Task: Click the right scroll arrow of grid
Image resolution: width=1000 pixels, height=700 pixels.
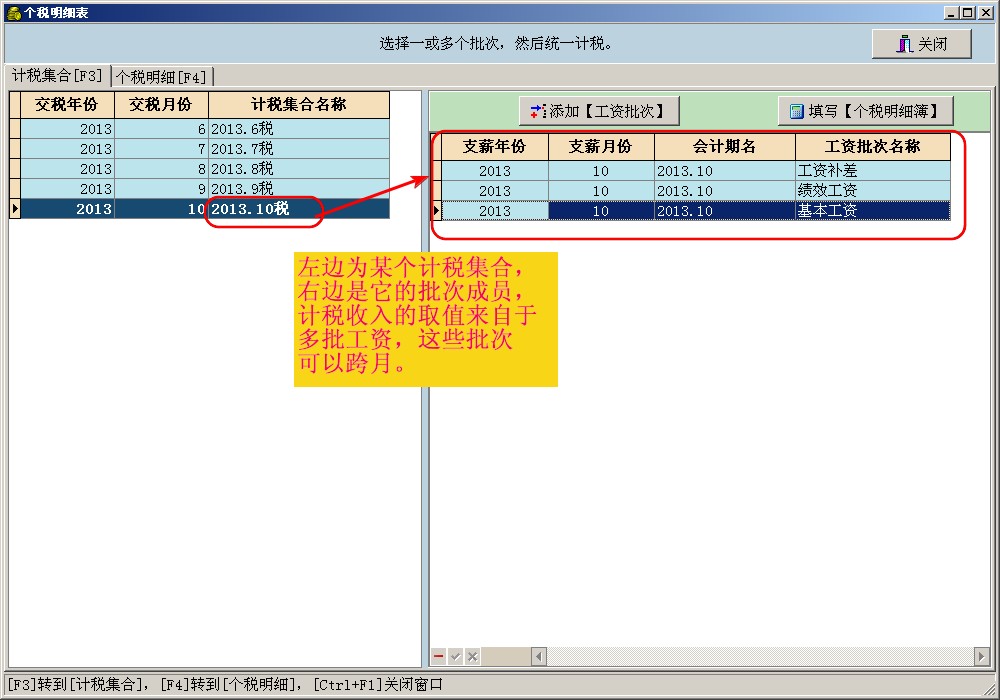Action: pos(981,657)
